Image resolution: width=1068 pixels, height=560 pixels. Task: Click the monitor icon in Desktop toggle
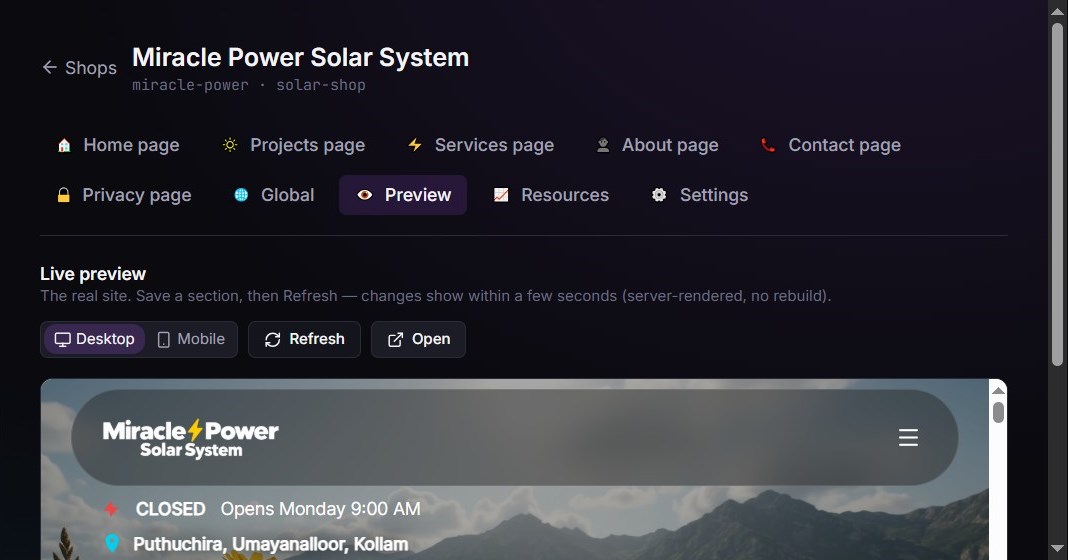[63, 339]
